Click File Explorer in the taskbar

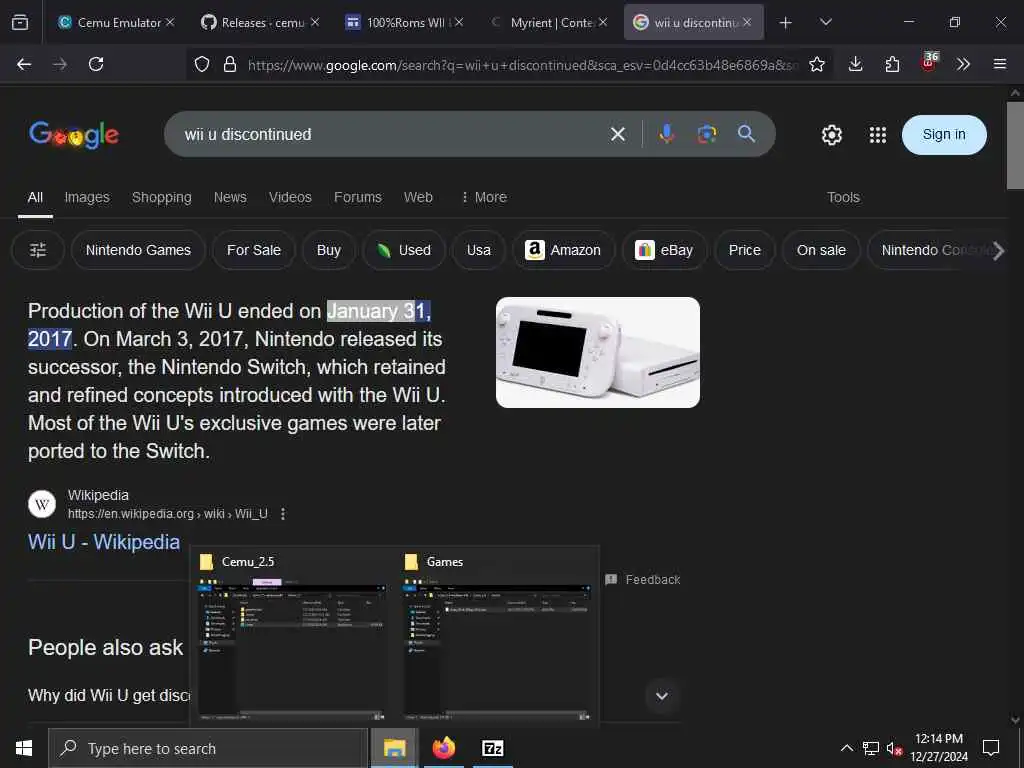pos(394,748)
